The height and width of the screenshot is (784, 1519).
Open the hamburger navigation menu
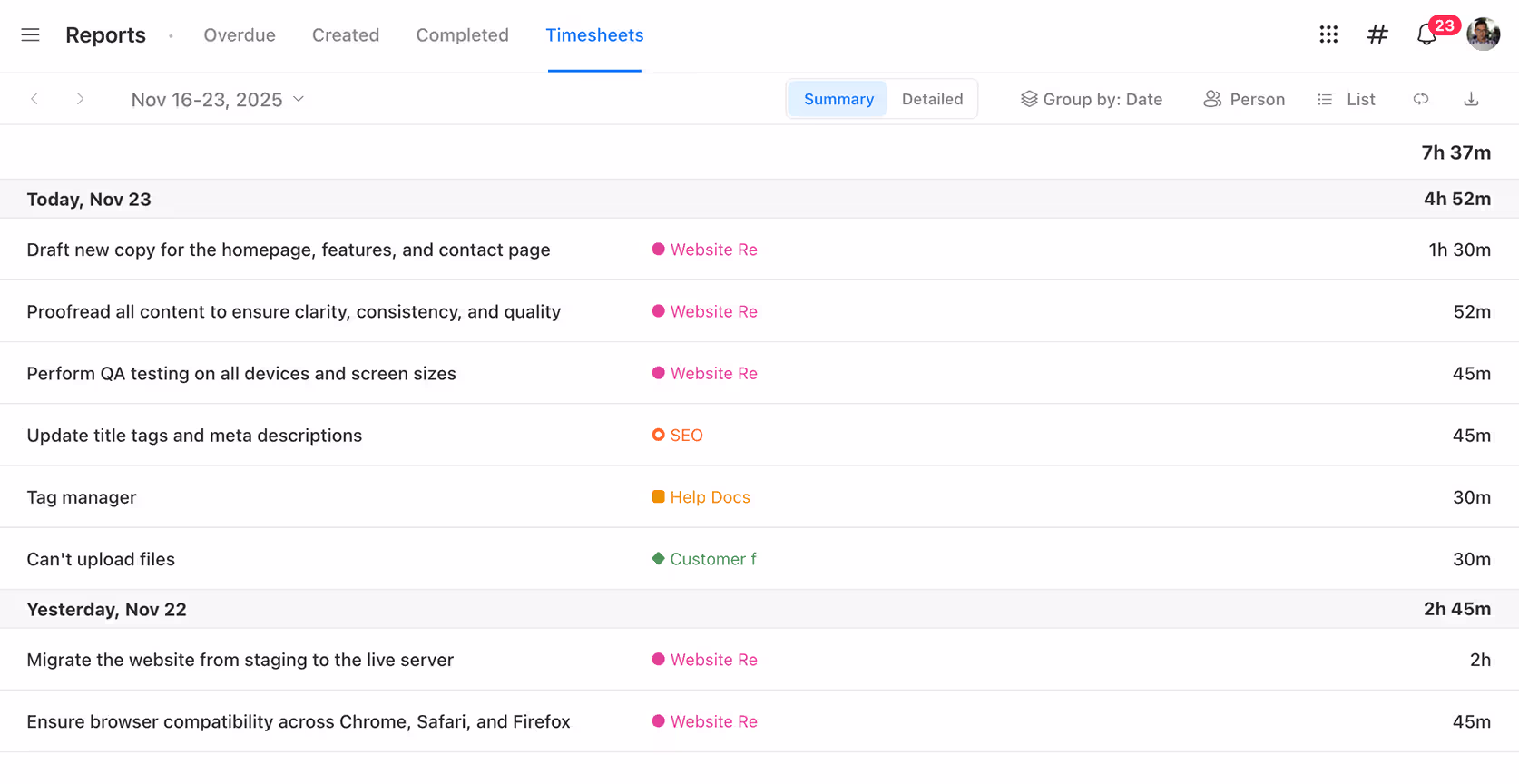[30, 35]
